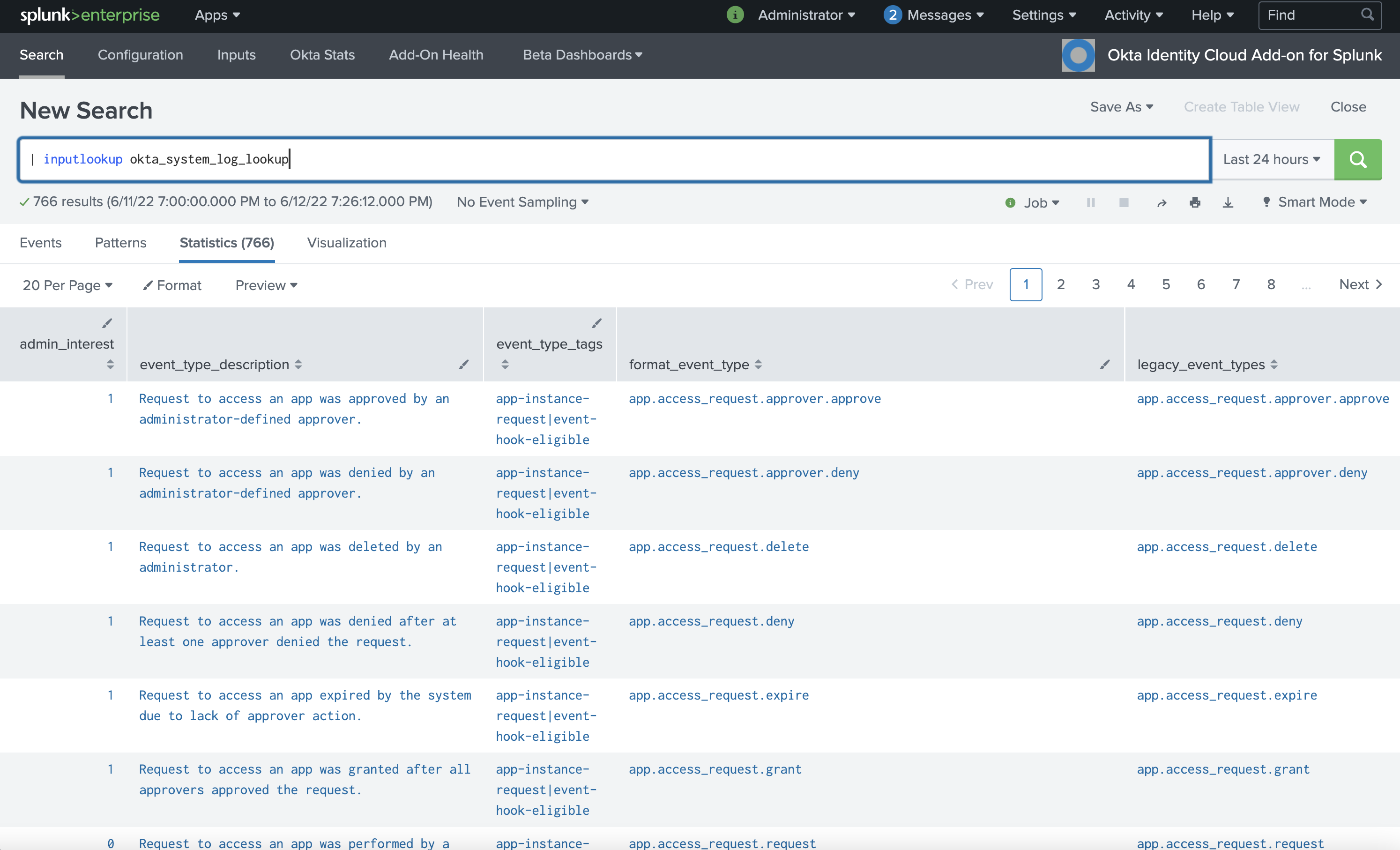Click the 'denied after at least one approver' description
This screenshot has width=1400, height=850.
298,632
